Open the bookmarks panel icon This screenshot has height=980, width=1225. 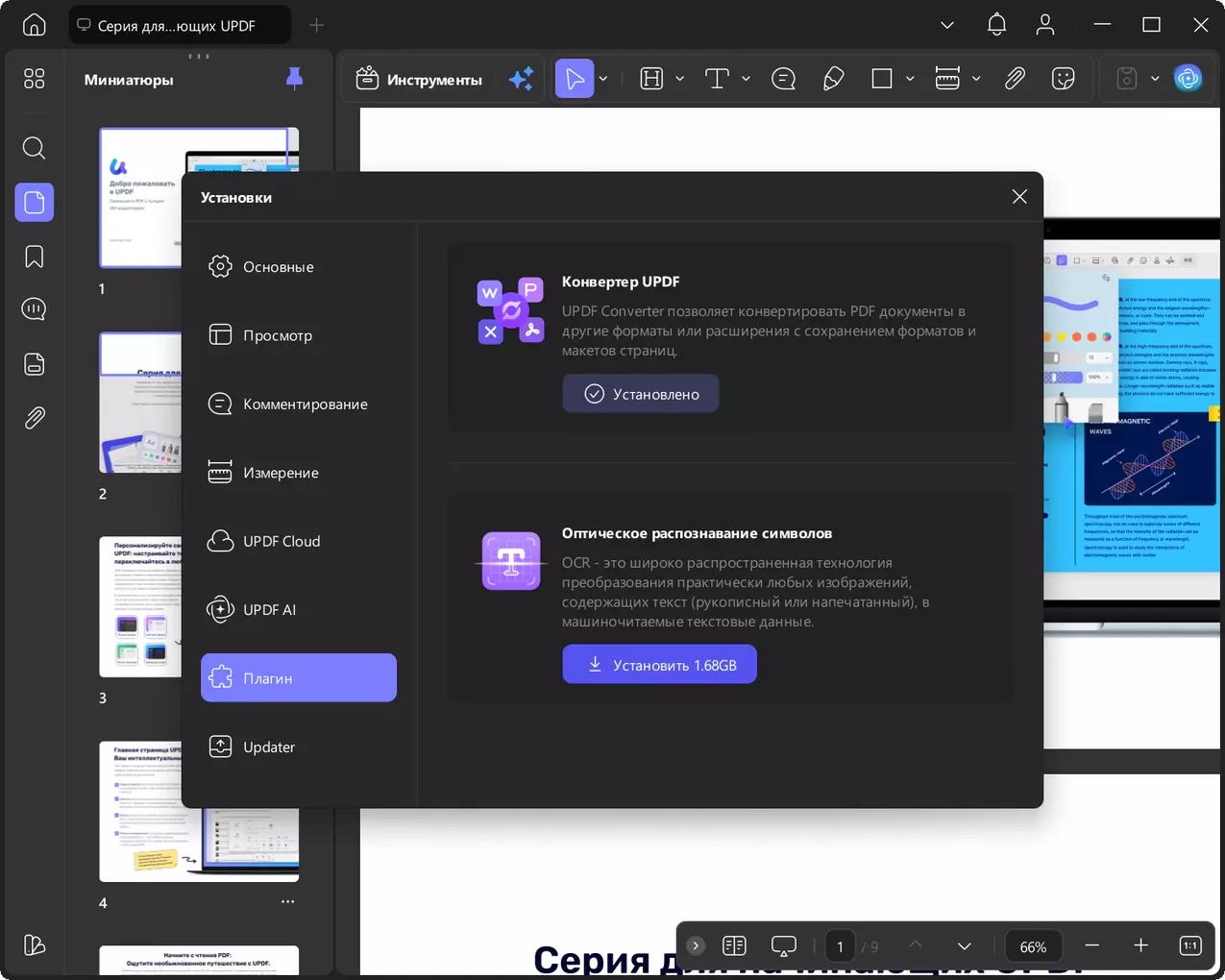point(35,257)
